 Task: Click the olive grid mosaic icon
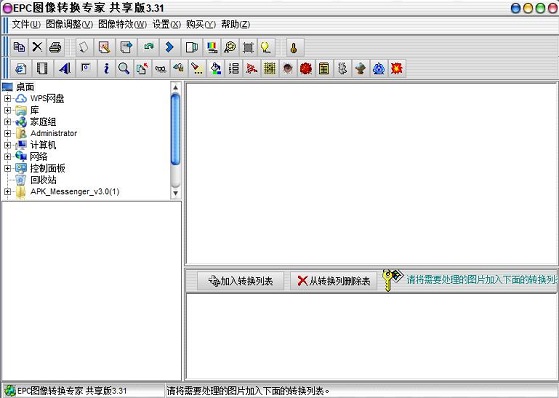click(270, 68)
